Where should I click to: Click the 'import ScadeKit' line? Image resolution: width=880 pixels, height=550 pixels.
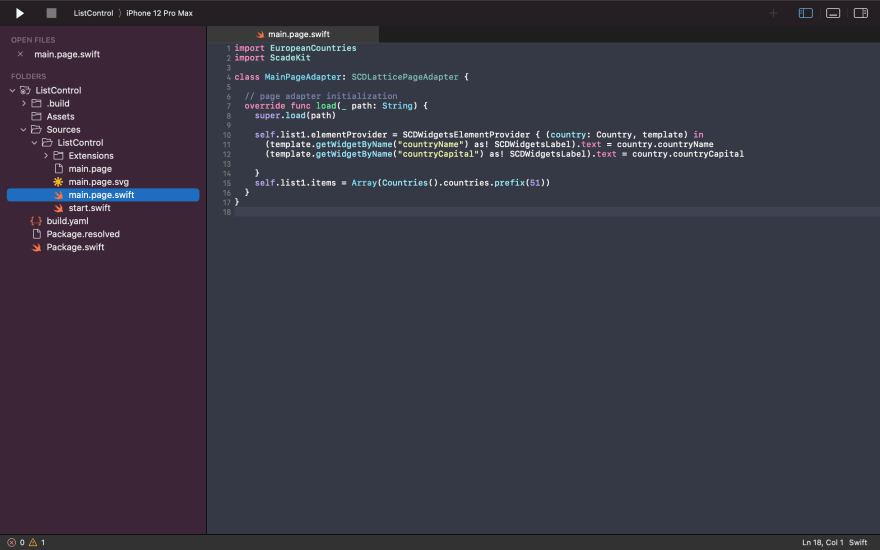tap(272, 58)
